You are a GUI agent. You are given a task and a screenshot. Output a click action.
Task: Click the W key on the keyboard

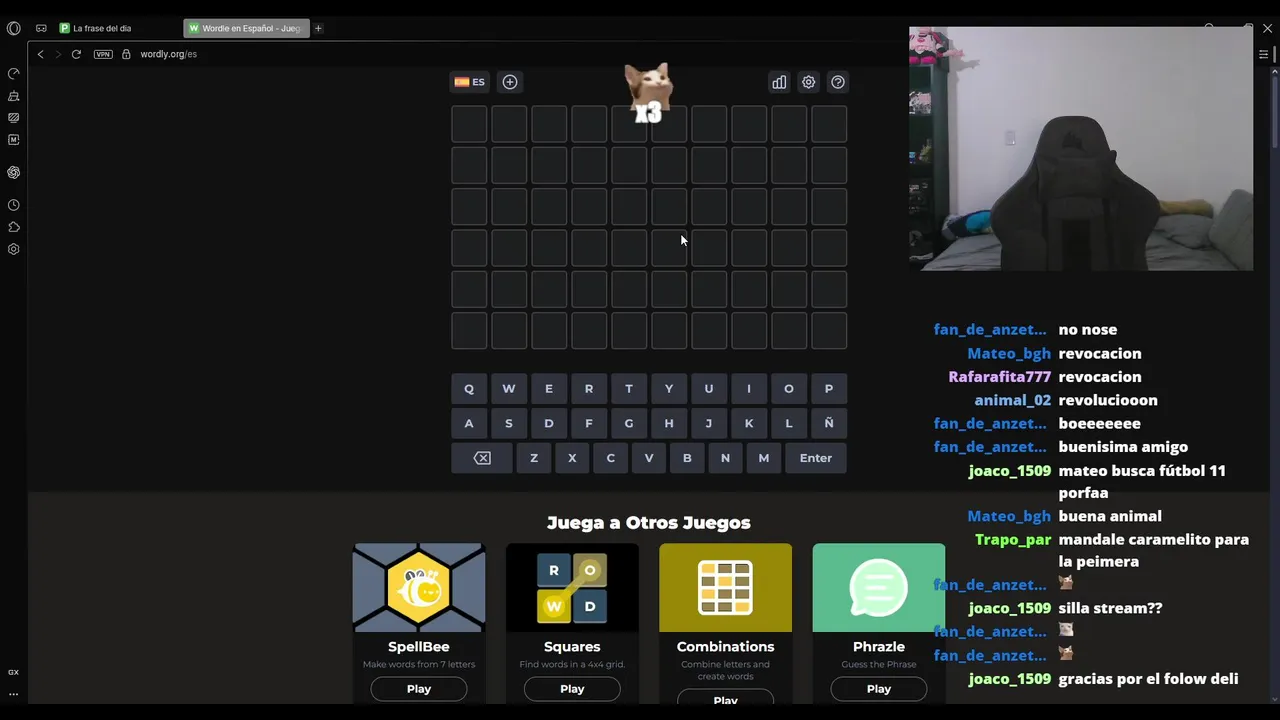pos(509,389)
